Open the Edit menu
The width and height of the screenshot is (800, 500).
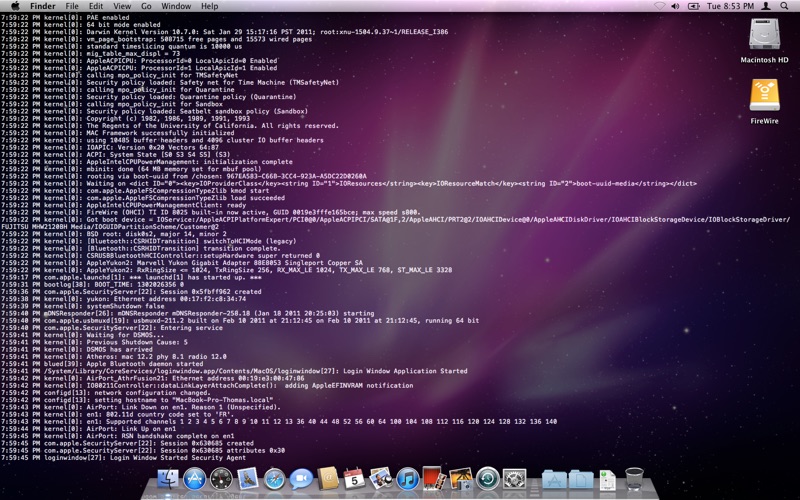click(x=96, y=6)
